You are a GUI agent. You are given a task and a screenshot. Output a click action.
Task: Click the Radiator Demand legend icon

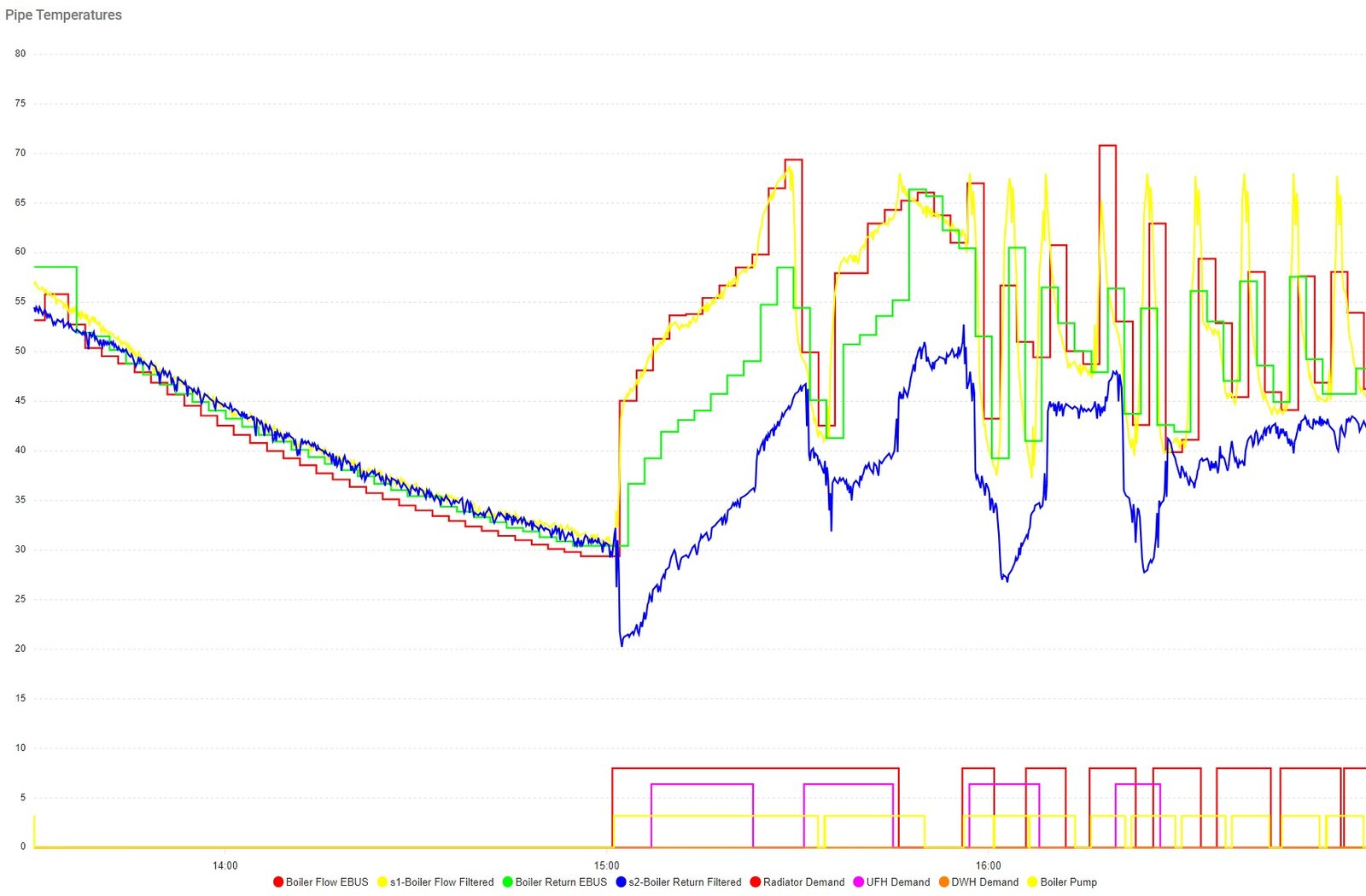(755, 882)
